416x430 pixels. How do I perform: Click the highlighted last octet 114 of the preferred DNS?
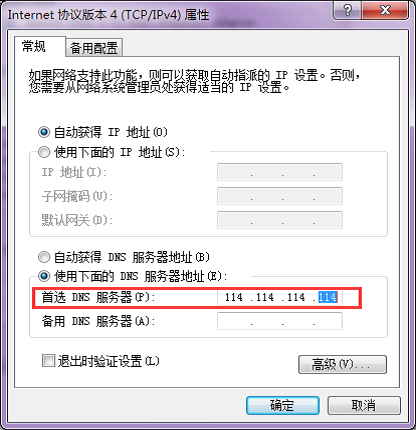click(328, 297)
